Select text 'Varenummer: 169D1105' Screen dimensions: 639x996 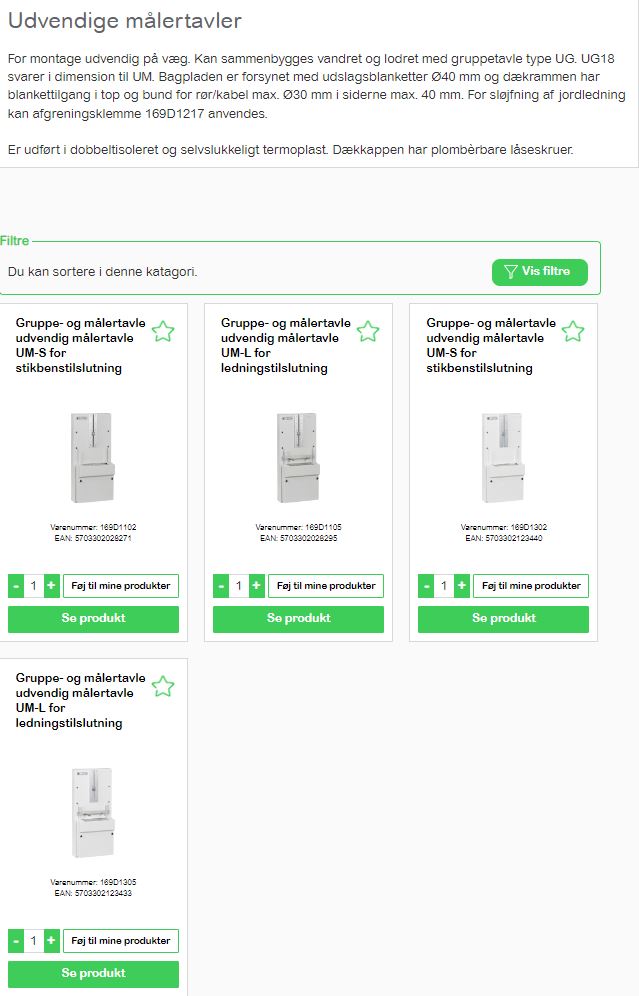(x=298, y=527)
